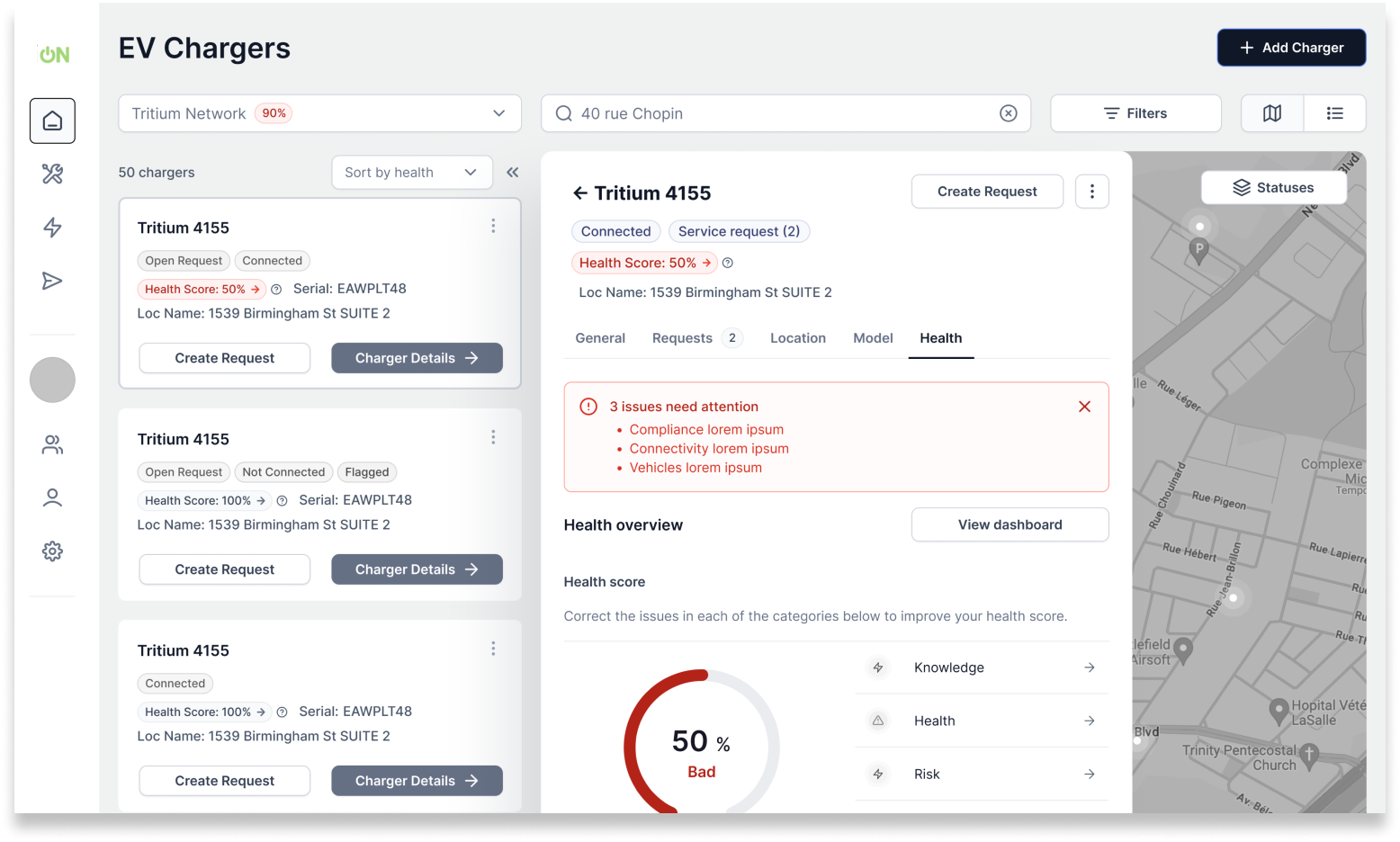Viewport: 1400px width, 842px height.
Task: Dismiss the 3 issues need attention alert
Action: click(x=1085, y=407)
